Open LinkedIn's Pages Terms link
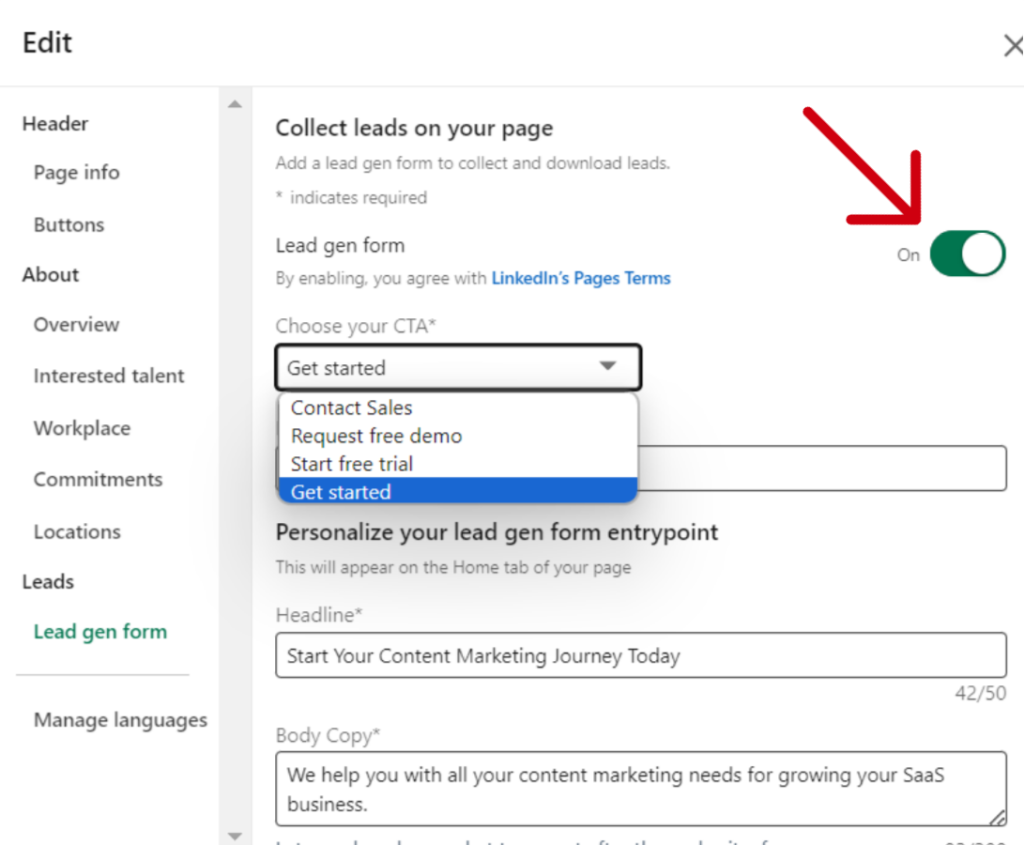This screenshot has height=845, width=1024. coord(581,278)
